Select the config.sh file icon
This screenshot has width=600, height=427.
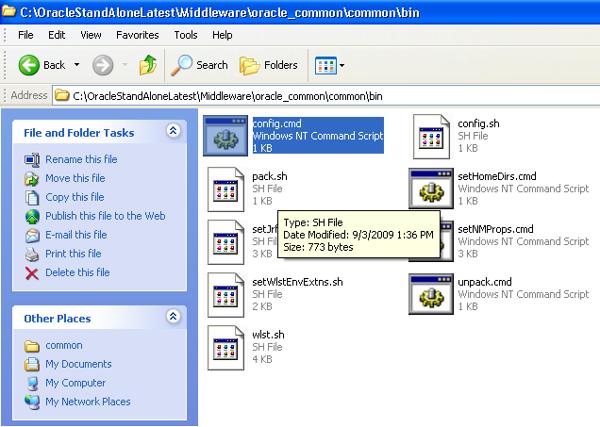(x=431, y=136)
